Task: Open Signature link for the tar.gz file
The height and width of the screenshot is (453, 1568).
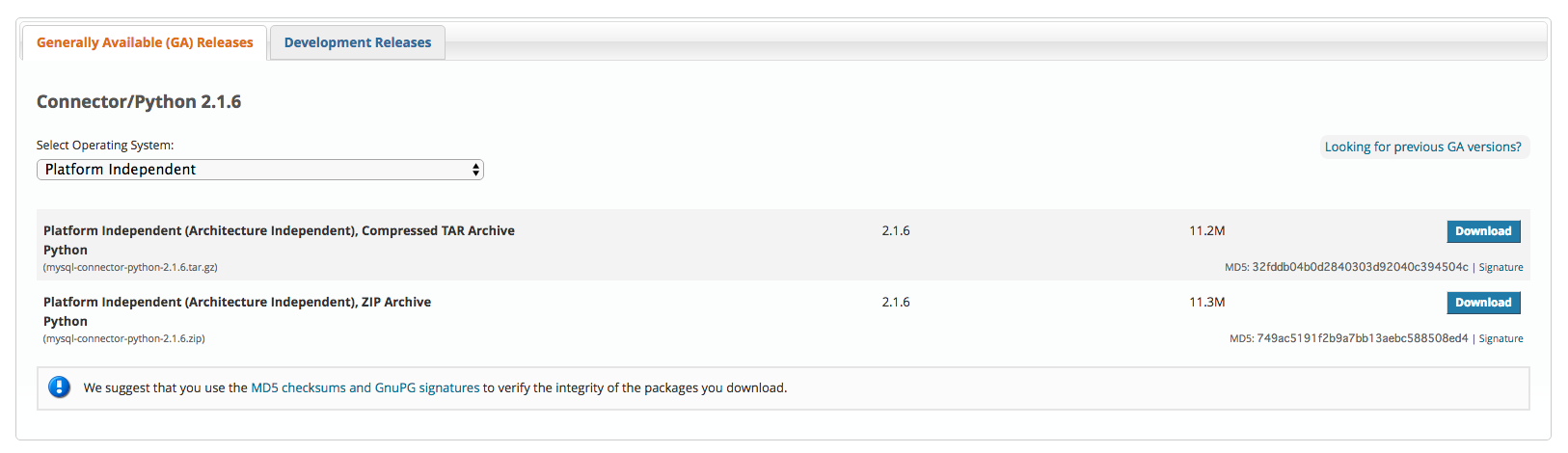Action: pyautogui.click(x=1500, y=268)
